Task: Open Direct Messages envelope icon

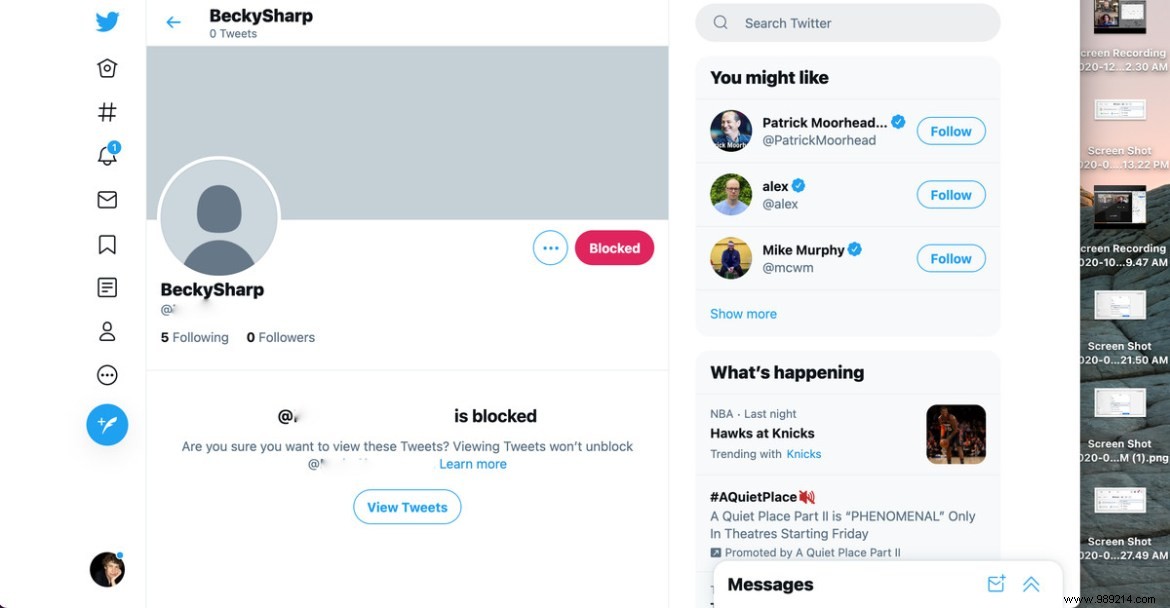Action: pos(107,199)
